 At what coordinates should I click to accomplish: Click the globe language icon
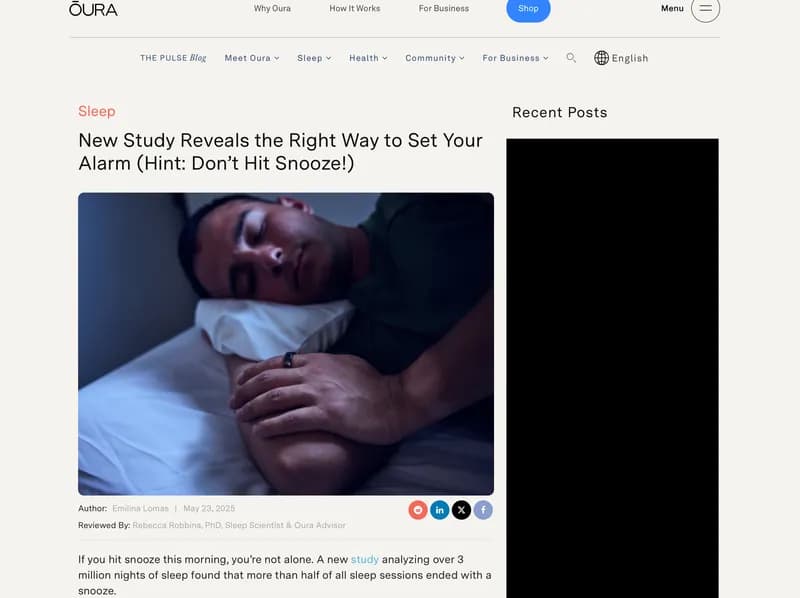tap(601, 58)
